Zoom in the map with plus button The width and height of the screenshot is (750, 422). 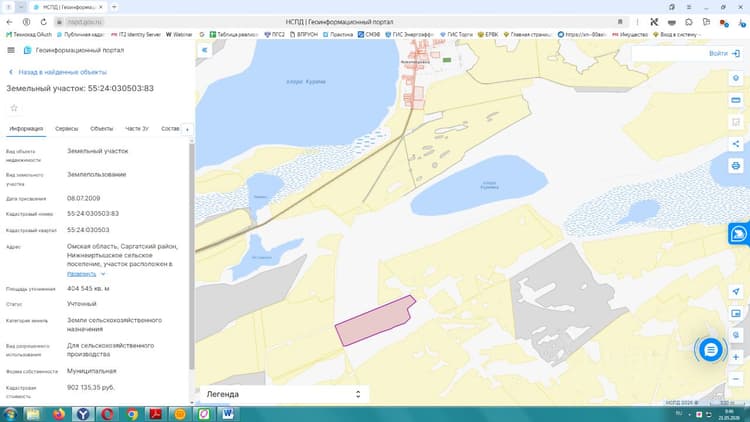click(736, 357)
